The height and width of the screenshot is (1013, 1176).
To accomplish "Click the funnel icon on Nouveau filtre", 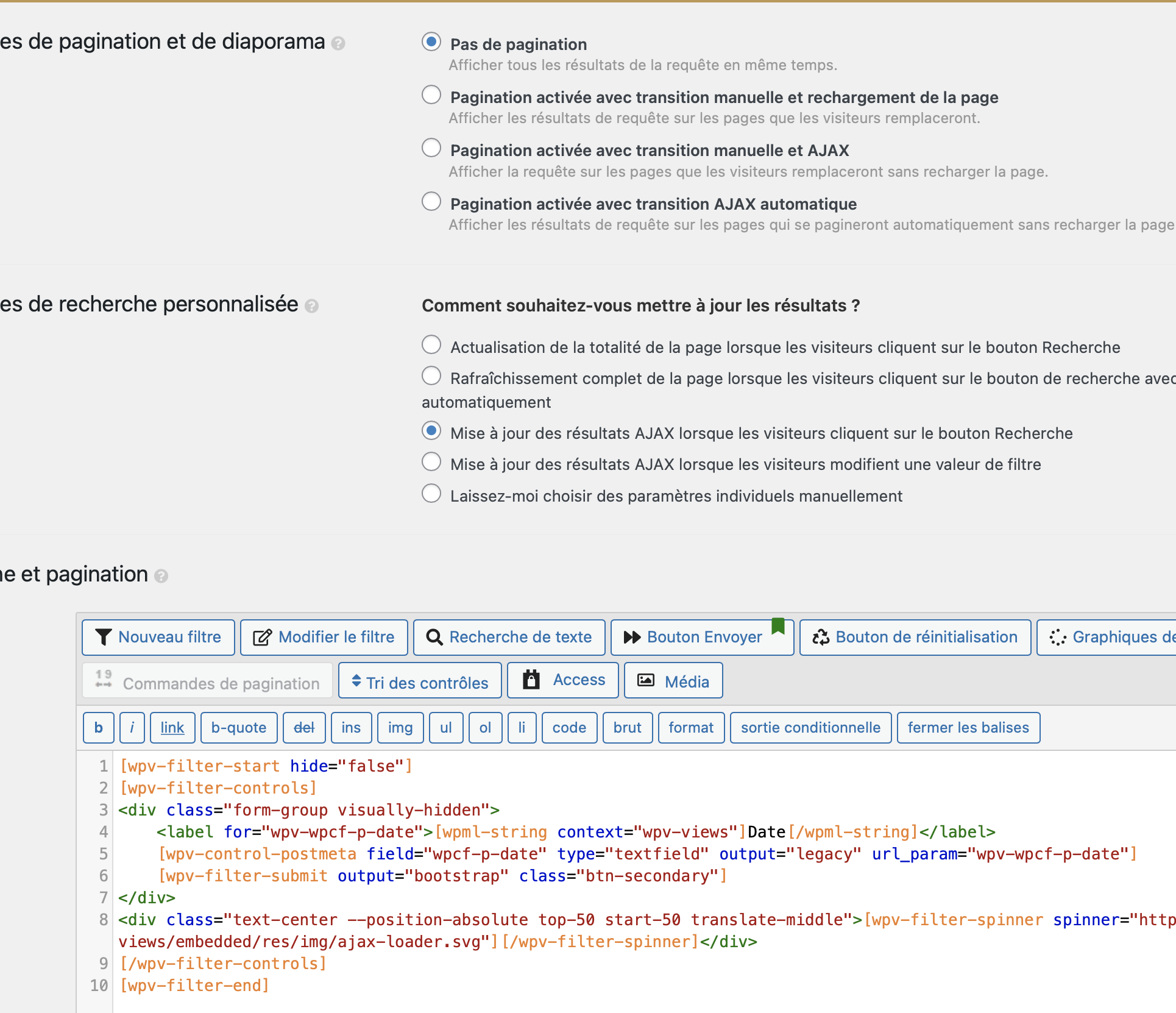I will pyautogui.click(x=104, y=637).
